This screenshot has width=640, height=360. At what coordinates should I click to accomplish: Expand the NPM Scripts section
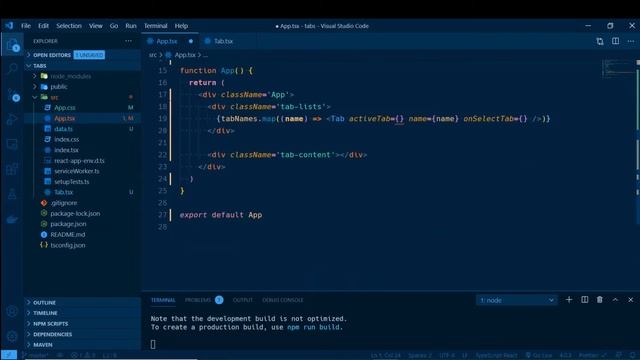tap(51, 324)
